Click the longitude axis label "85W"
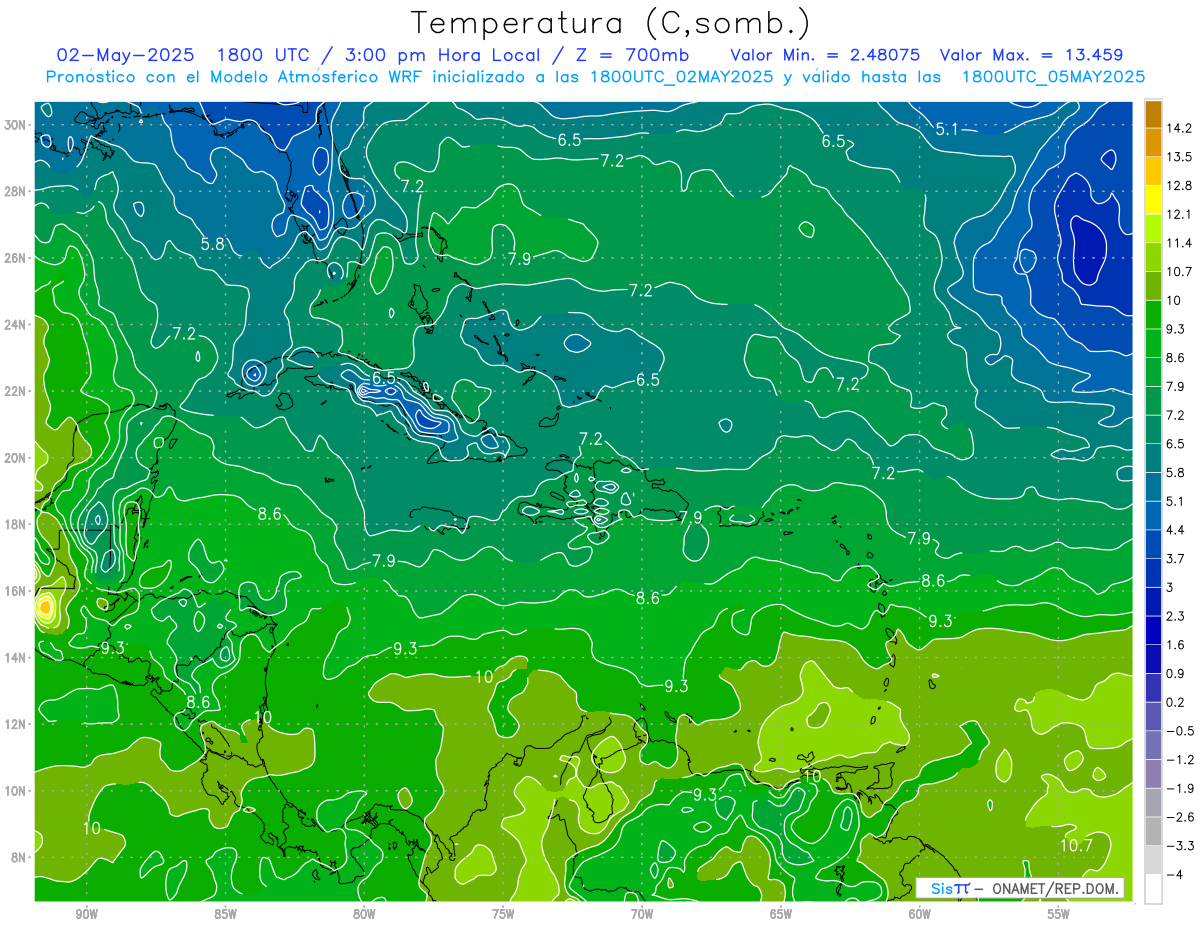Image resolution: width=1200 pixels, height=927 pixels. tap(225, 913)
